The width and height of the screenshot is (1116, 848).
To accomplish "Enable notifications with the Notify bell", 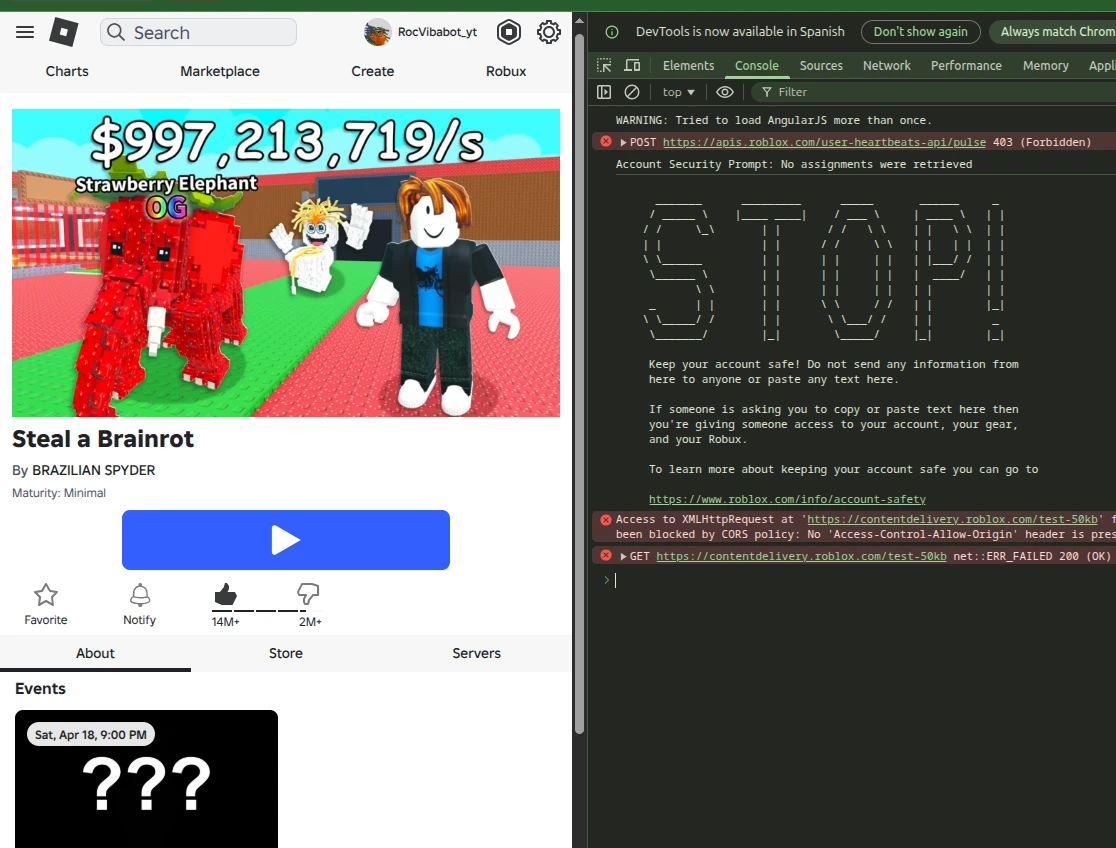I will click(139, 594).
